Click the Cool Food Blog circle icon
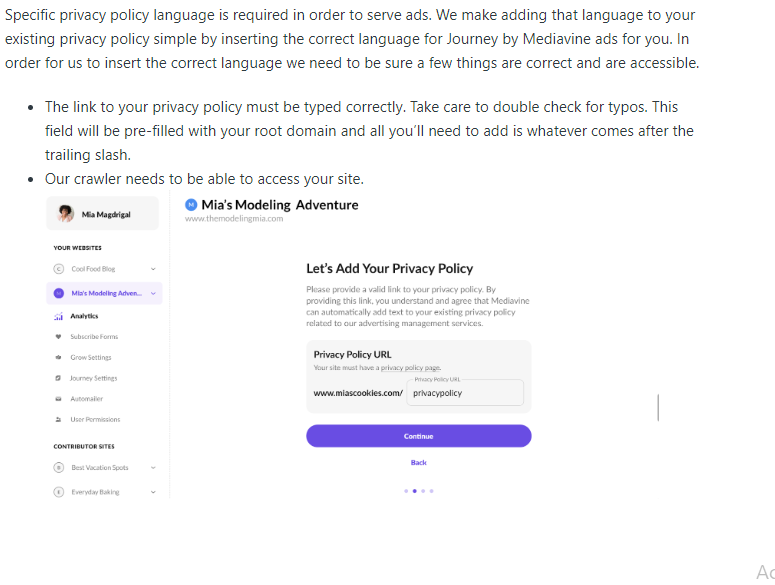The height and width of the screenshot is (585, 775). (x=58, y=269)
